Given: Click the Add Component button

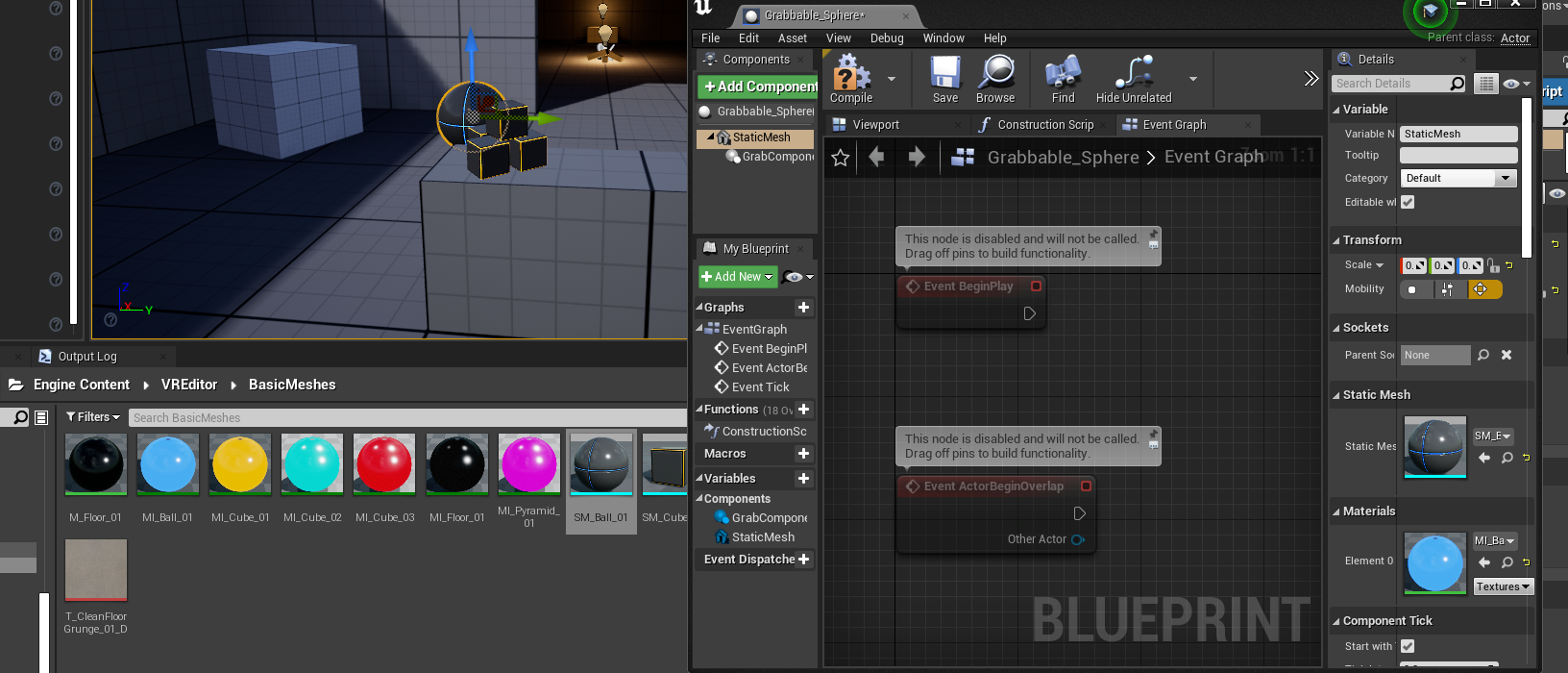Looking at the screenshot, I should pos(758,87).
